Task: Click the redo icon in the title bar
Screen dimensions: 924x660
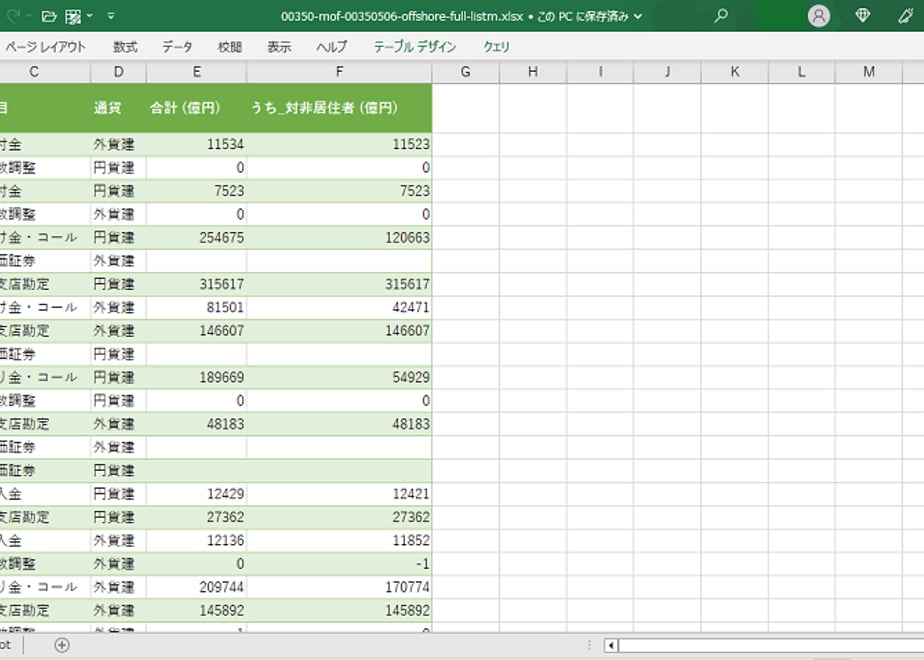Action: click(11, 16)
